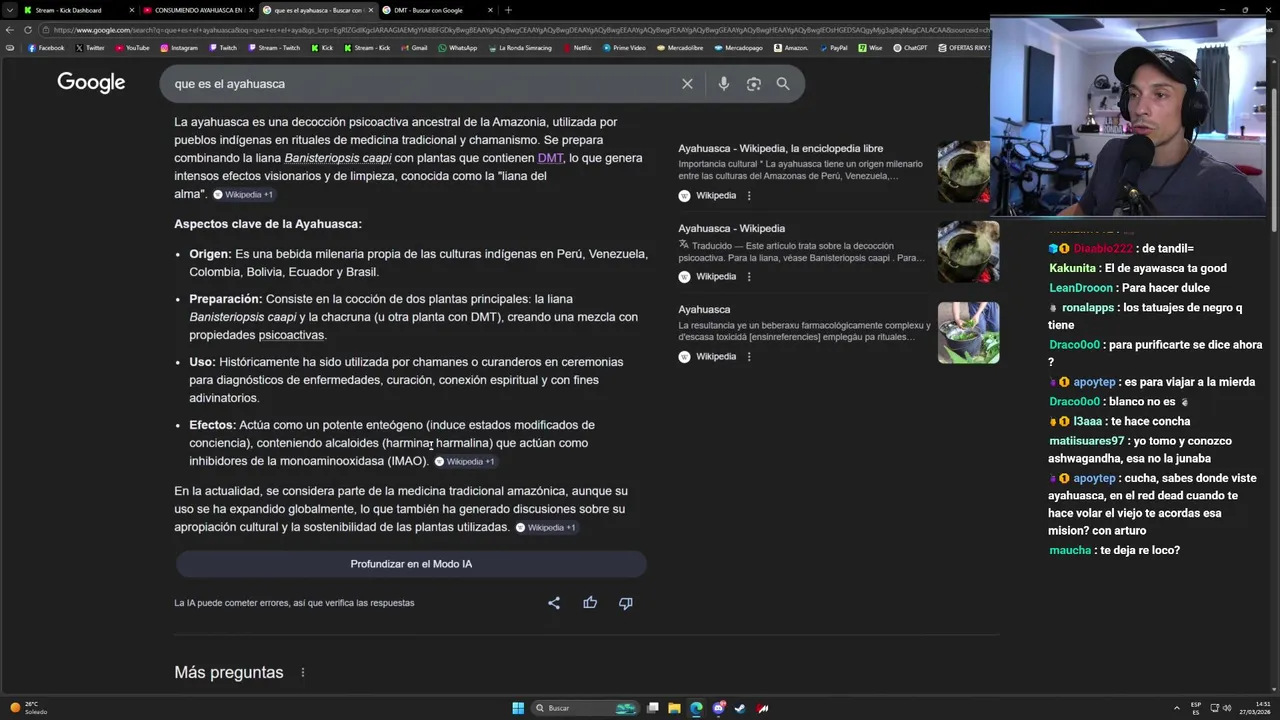This screenshot has width=1280, height=720.
Task: Open a new browser tab
Action: pyautogui.click(x=508, y=10)
